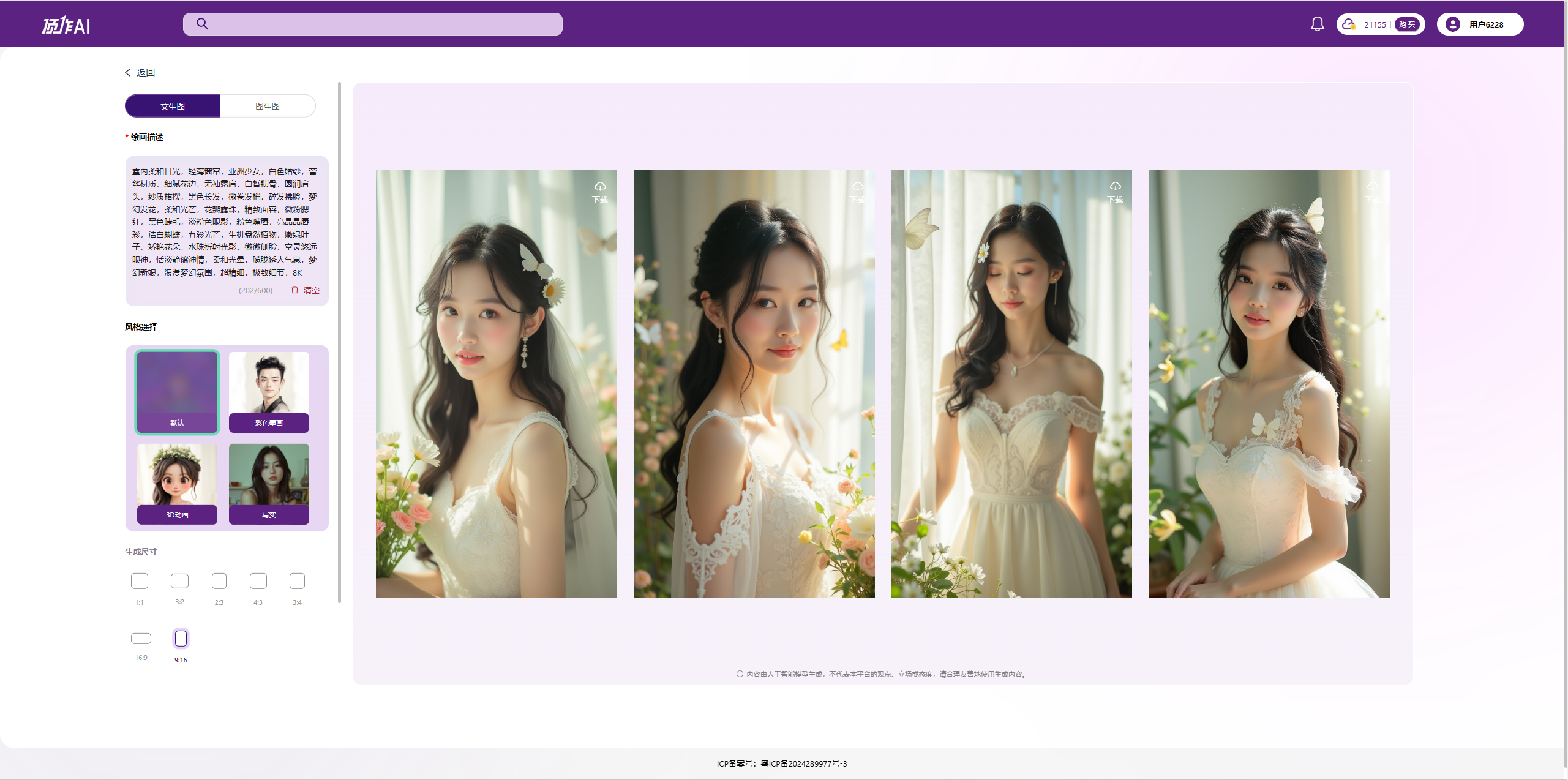Click the 顽作AI logo
The height and width of the screenshot is (780, 1568).
66,25
